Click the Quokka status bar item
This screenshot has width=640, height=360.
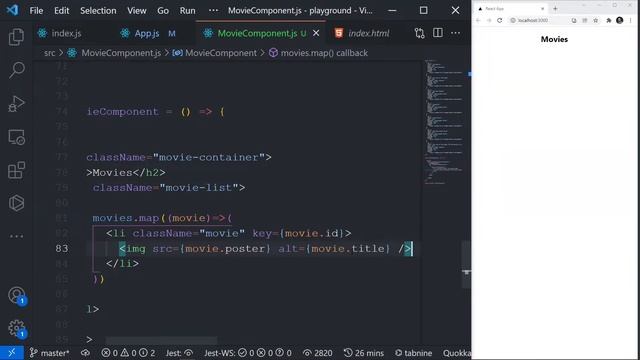[x=457, y=353]
